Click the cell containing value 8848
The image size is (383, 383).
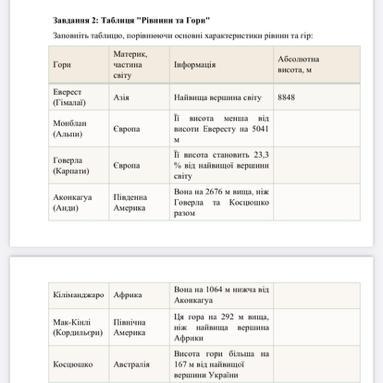pyautogui.click(x=317, y=97)
